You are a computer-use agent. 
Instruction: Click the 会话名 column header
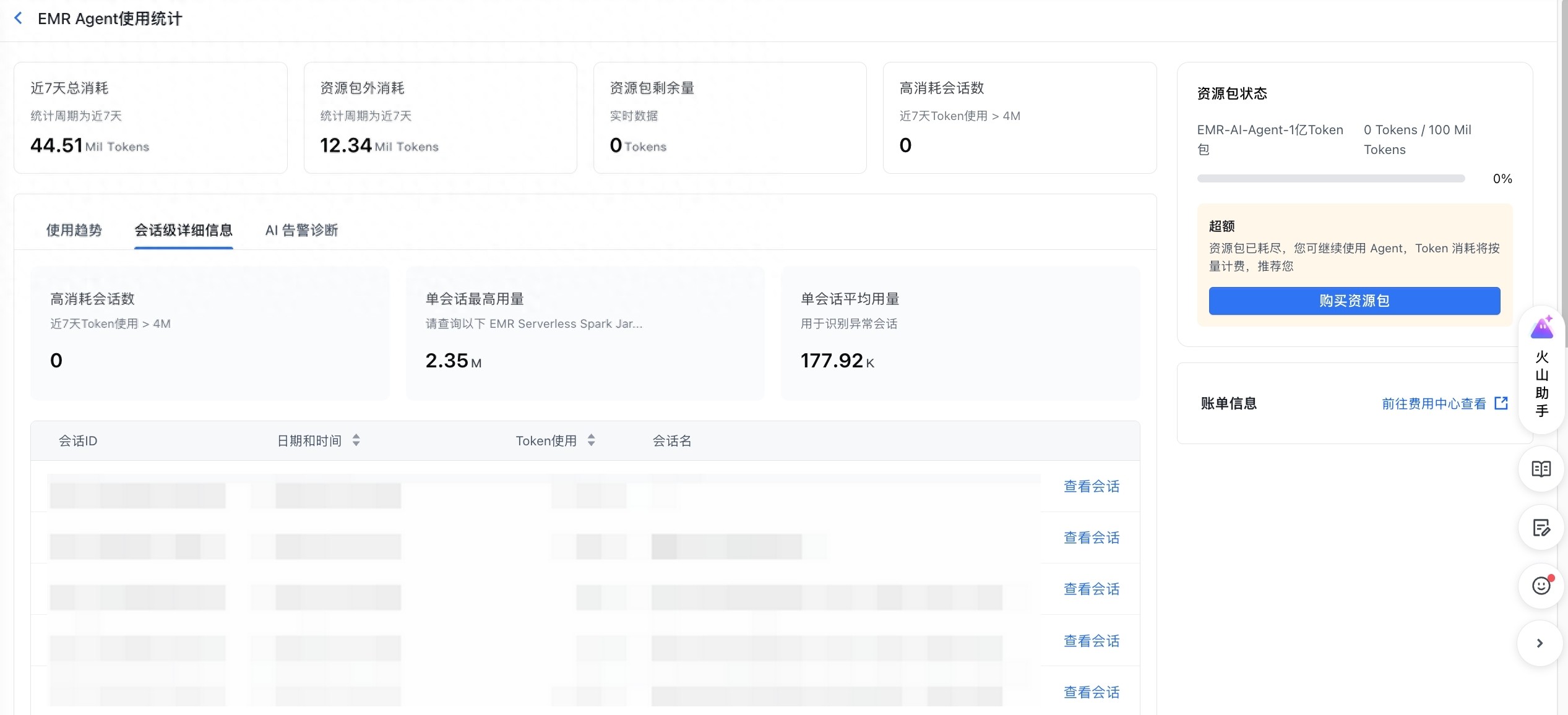click(x=672, y=440)
